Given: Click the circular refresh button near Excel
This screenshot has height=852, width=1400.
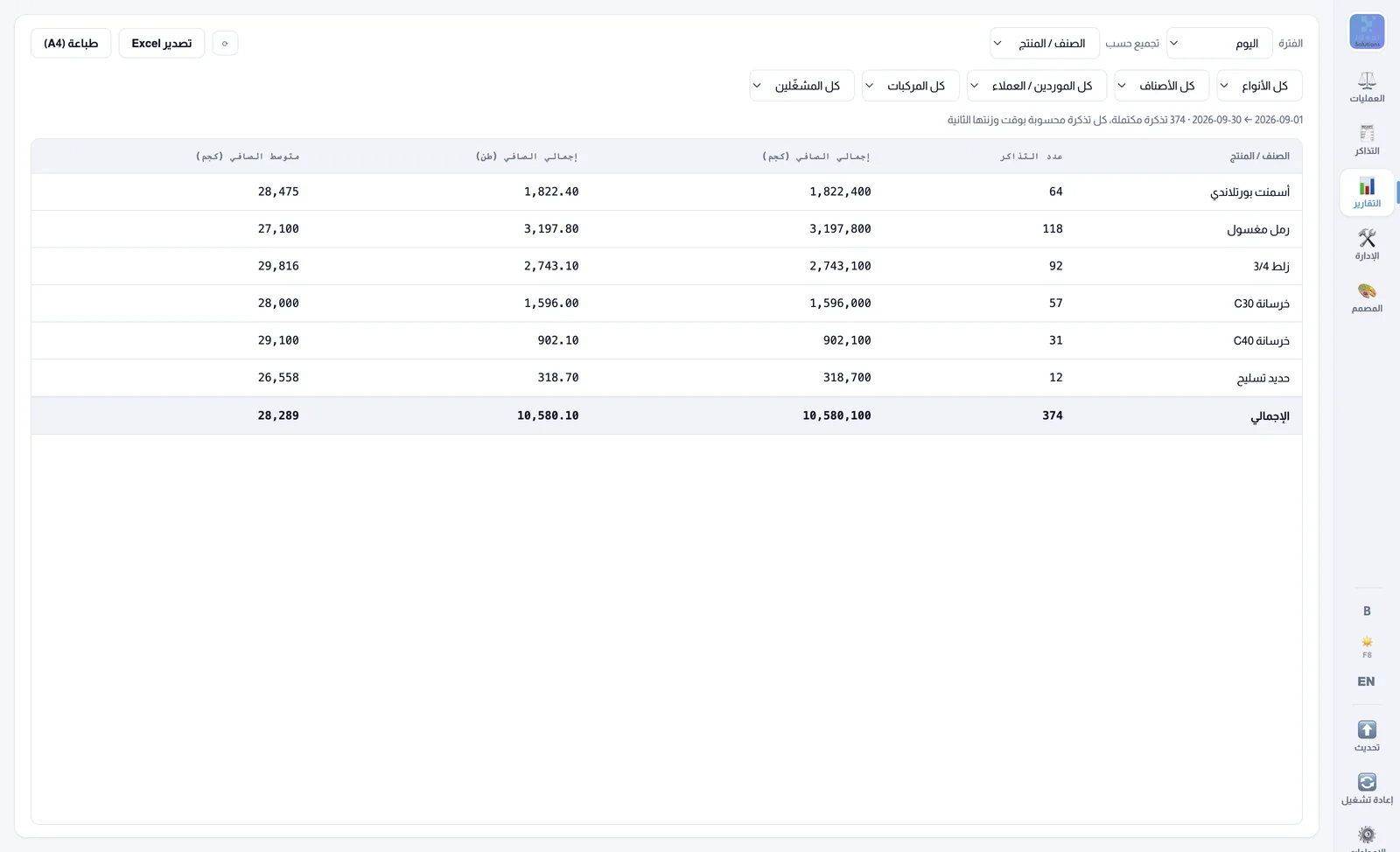Looking at the screenshot, I should 225,43.
